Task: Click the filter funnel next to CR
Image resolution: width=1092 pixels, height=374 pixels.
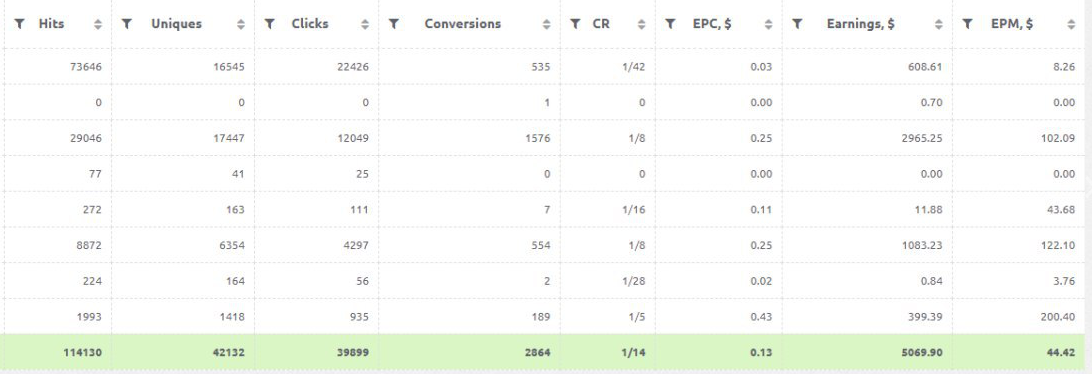Action: pyautogui.click(x=575, y=24)
